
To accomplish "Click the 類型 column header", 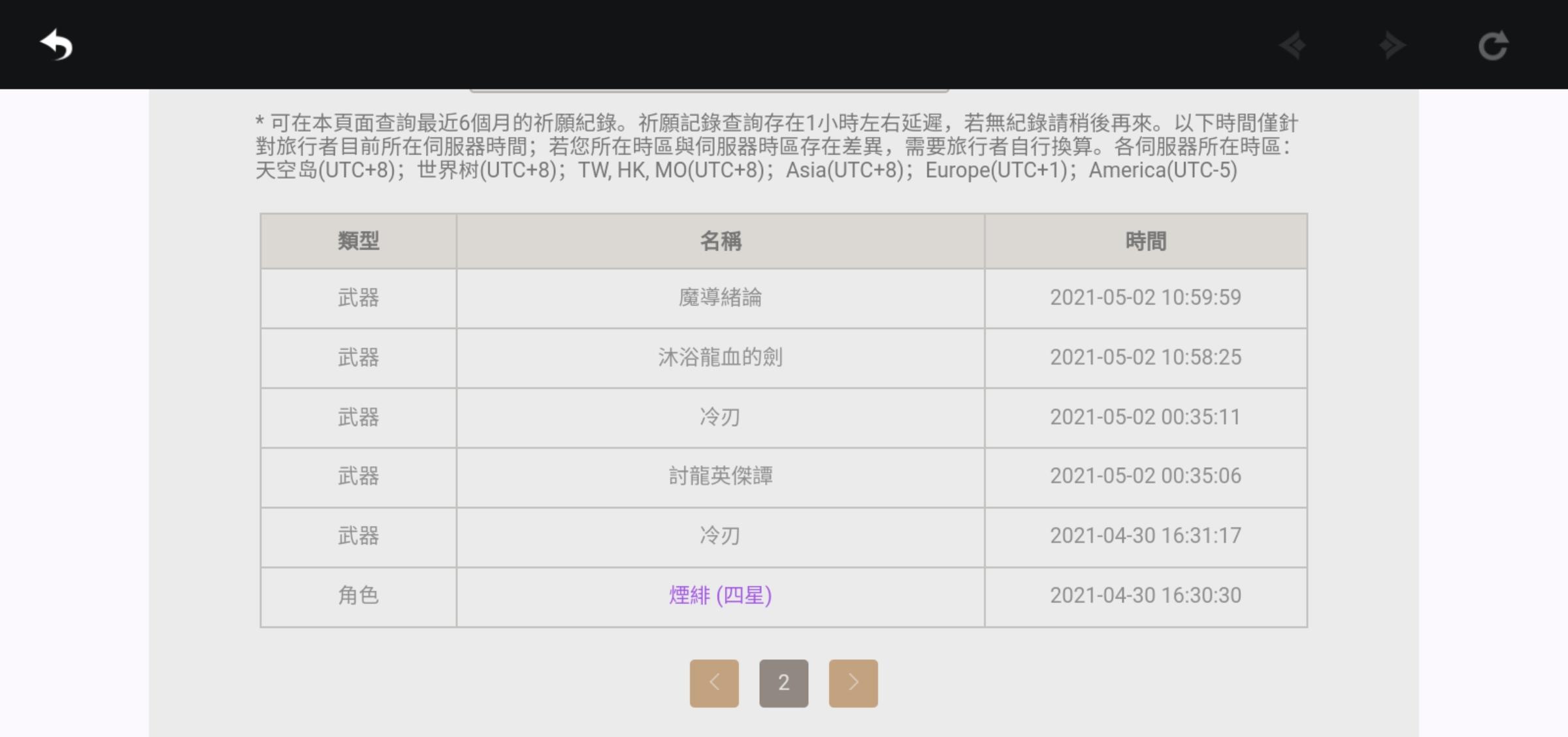I will [x=358, y=241].
